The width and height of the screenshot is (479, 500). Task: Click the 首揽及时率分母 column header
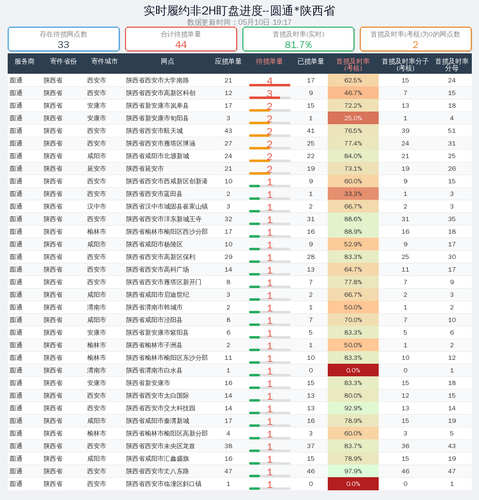point(452,65)
